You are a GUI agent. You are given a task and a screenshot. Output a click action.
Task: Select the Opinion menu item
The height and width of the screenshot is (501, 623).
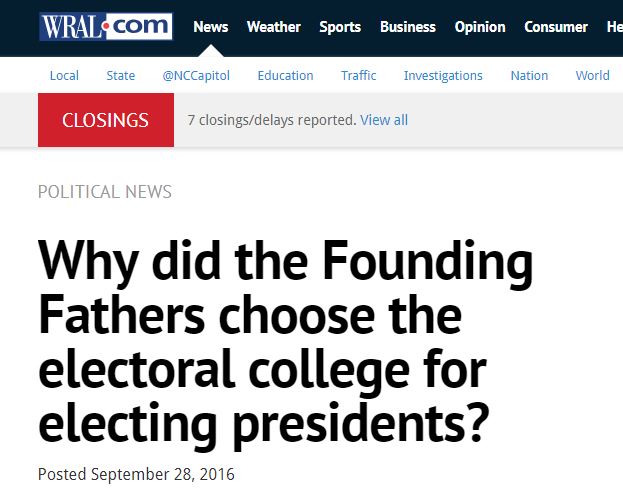480,27
